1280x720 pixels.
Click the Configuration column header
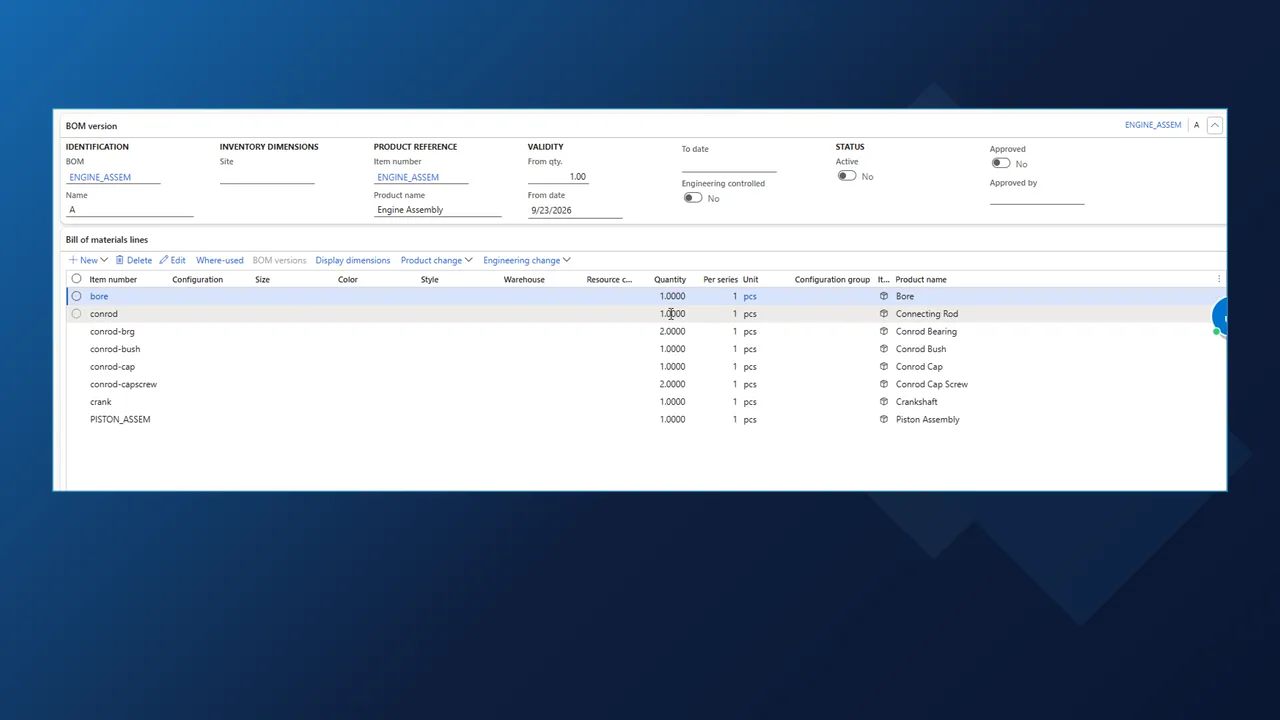click(x=197, y=279)
